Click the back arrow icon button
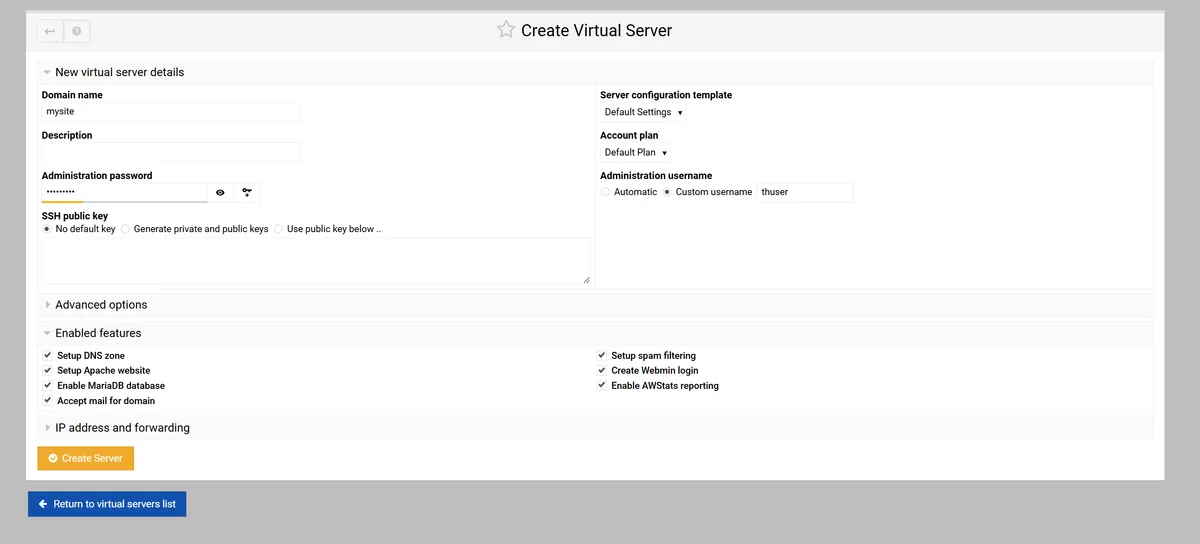This screenshot has height=544, width=1200. [50, 31]
